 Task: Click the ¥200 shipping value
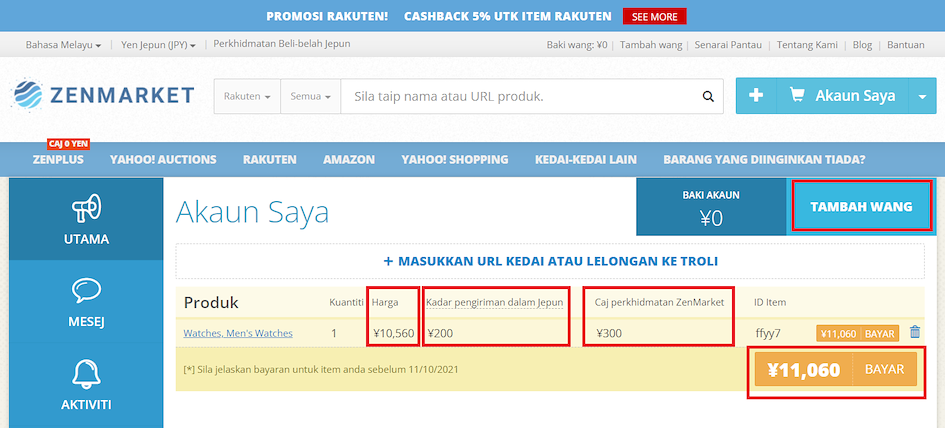tap(441, 333)
